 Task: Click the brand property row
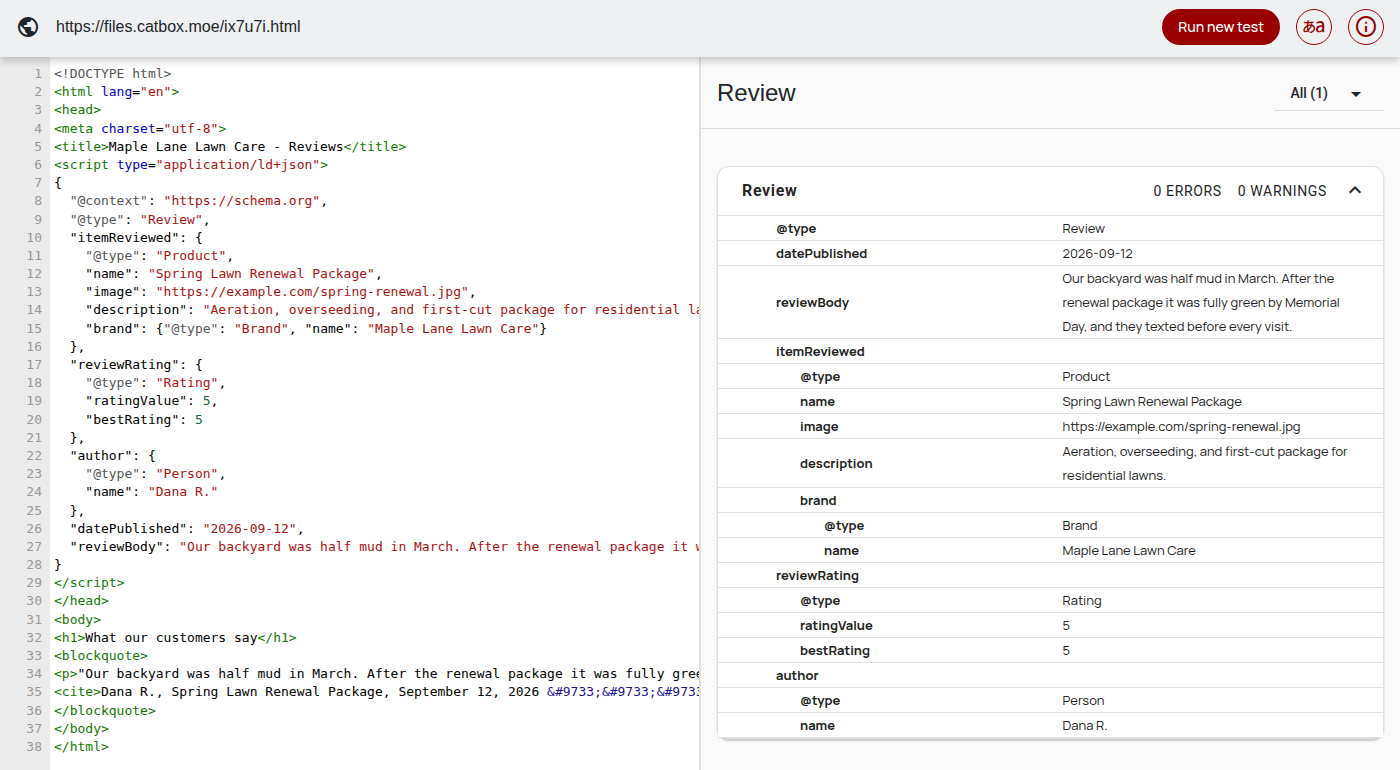pos(1050,500)
